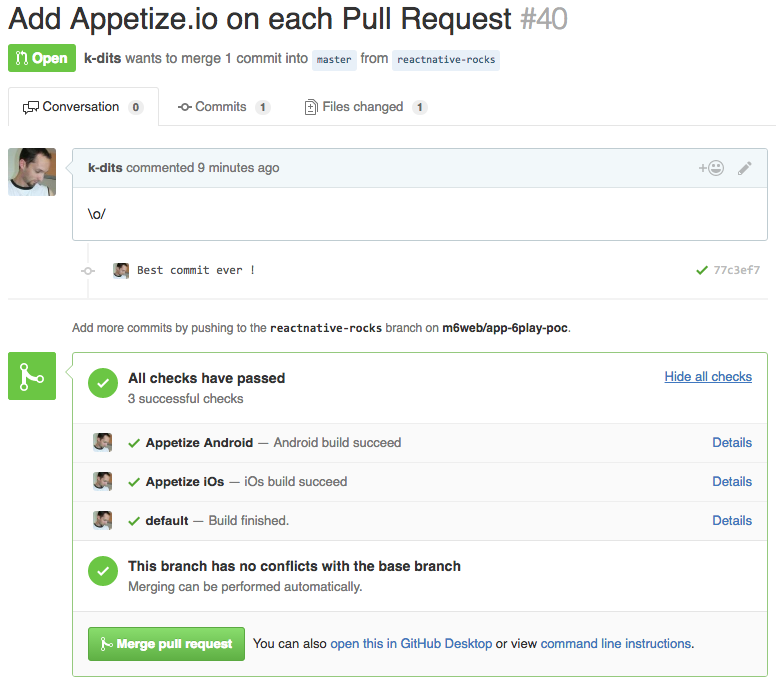Click open this in GitHub Desktop link
The width and height of the screenshot is (776, 684).
411,643
